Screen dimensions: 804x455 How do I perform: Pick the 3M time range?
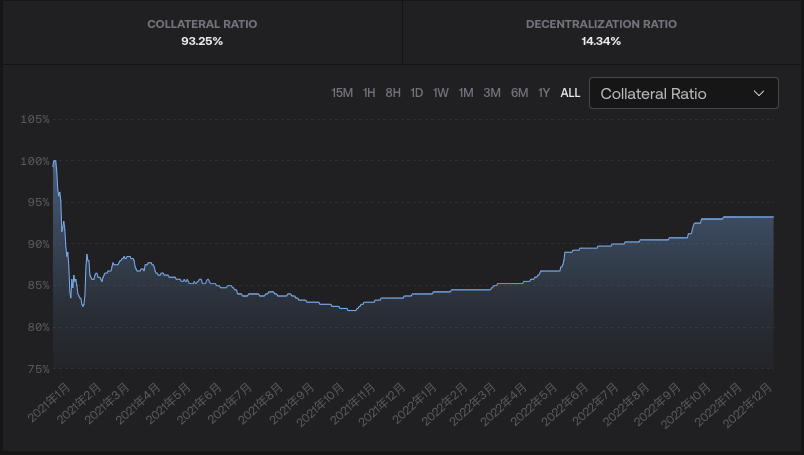[492, 93]
